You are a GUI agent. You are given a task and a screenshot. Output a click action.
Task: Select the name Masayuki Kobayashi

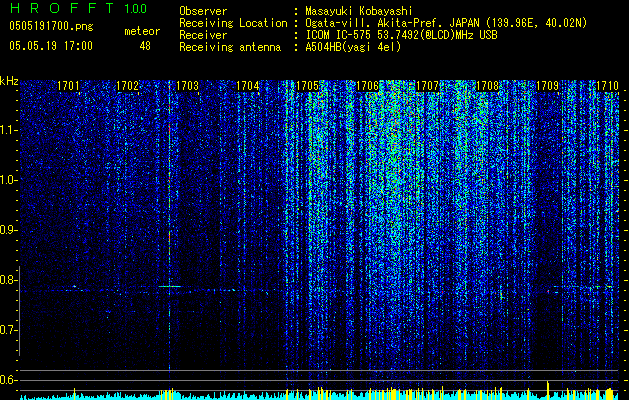pyautogui.click(x=359, y=11)
